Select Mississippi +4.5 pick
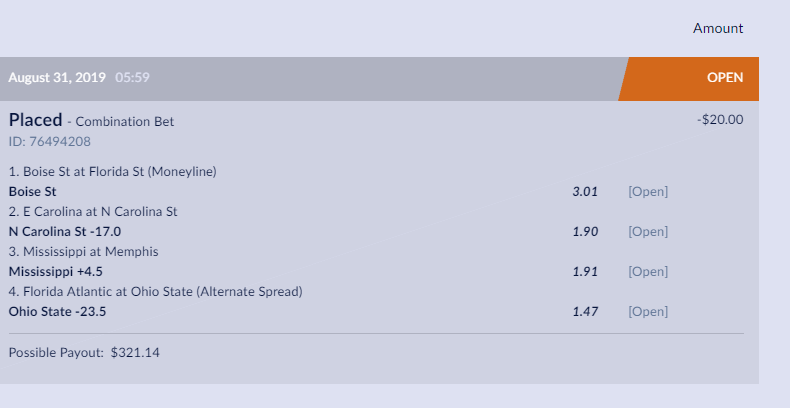The width and height of the screenshot is (790, 408). tap(55, 271)
